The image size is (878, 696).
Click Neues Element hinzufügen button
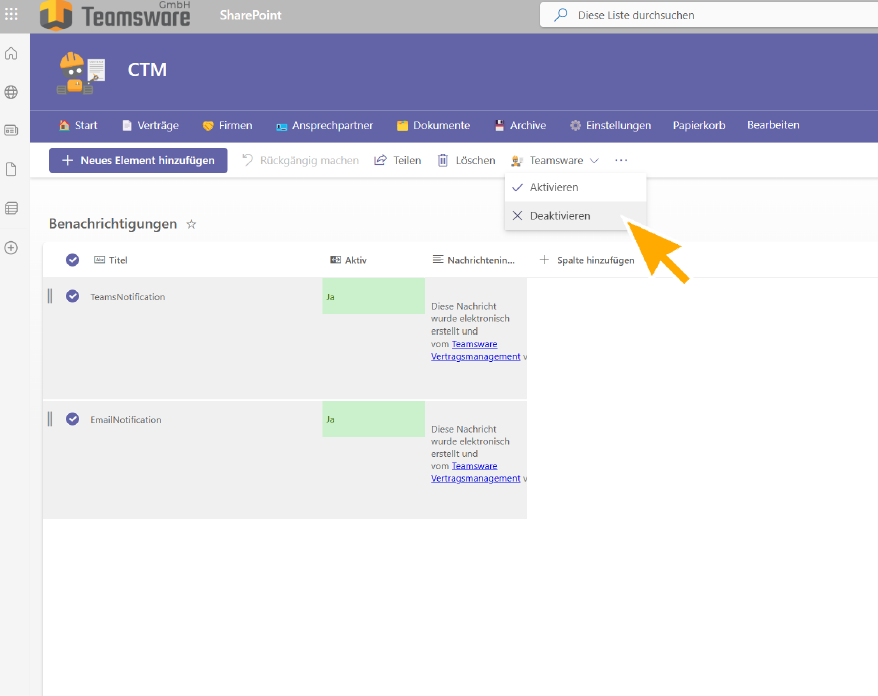[138, 160]
